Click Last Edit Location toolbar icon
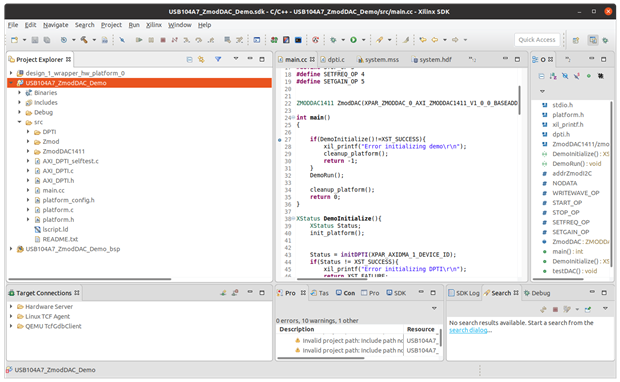620x382 pixels. pyautogui.click(x=423, y=40)
